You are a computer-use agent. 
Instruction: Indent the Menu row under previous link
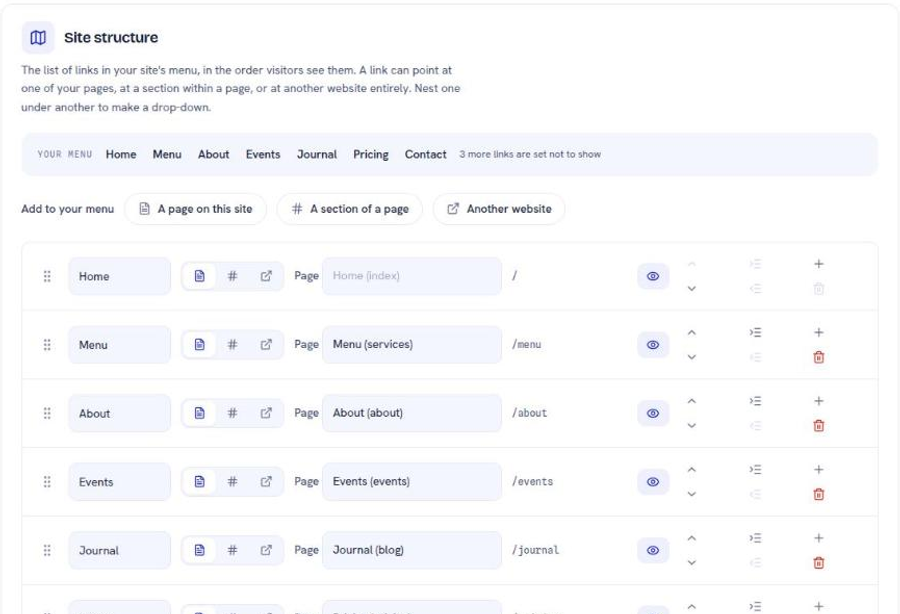755,332
